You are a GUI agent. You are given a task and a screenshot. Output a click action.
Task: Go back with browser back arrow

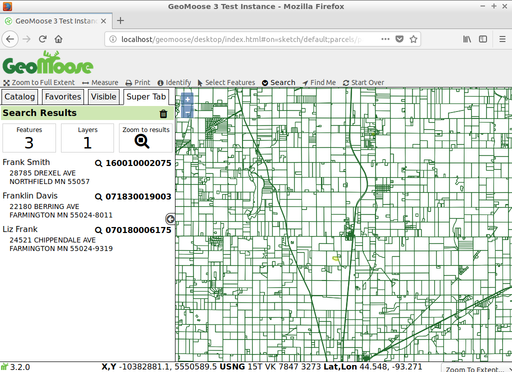pyautogui.click(x=10, y=39)
